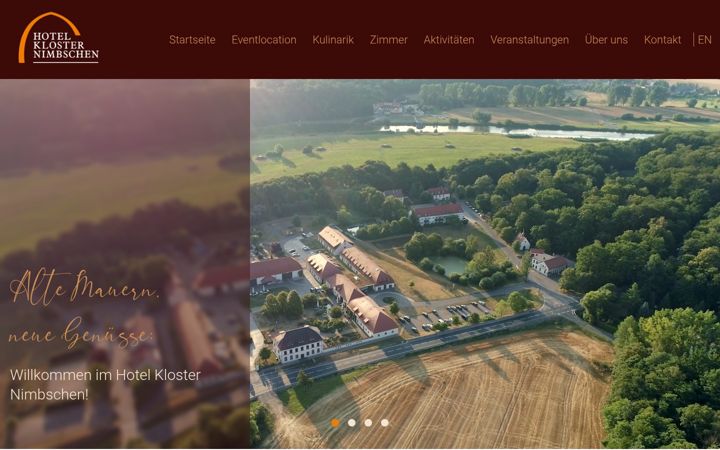720x450 pixels.
Task: Select the third slideshow dot
Action: click(x=368, y=423)
